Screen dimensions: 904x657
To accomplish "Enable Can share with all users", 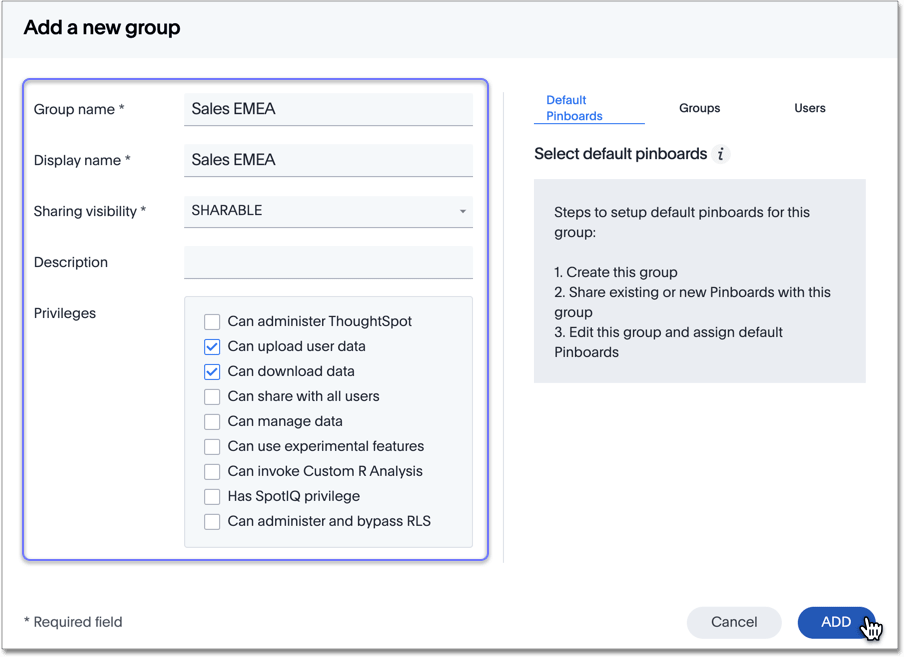I will click(x=212, y=396).
